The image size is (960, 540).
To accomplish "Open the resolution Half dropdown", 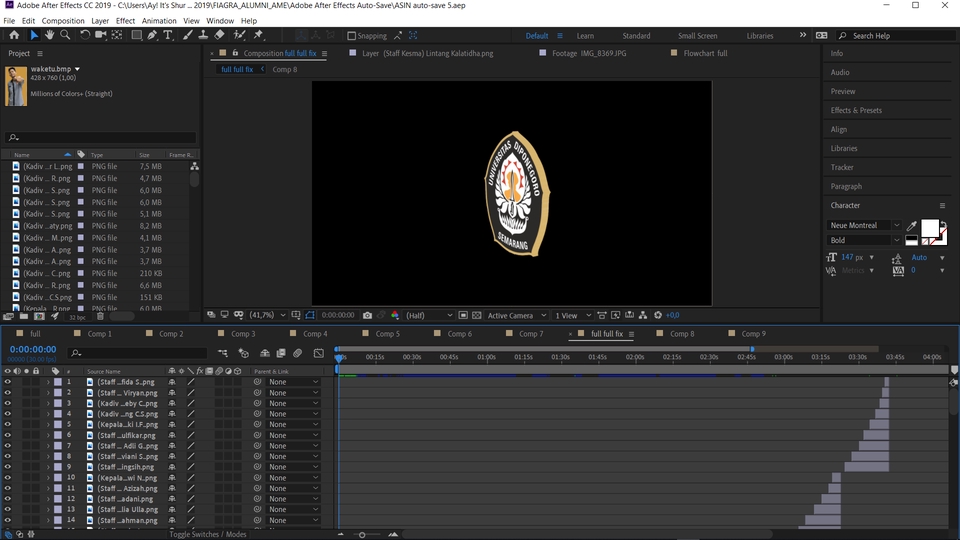I will 429,315.
